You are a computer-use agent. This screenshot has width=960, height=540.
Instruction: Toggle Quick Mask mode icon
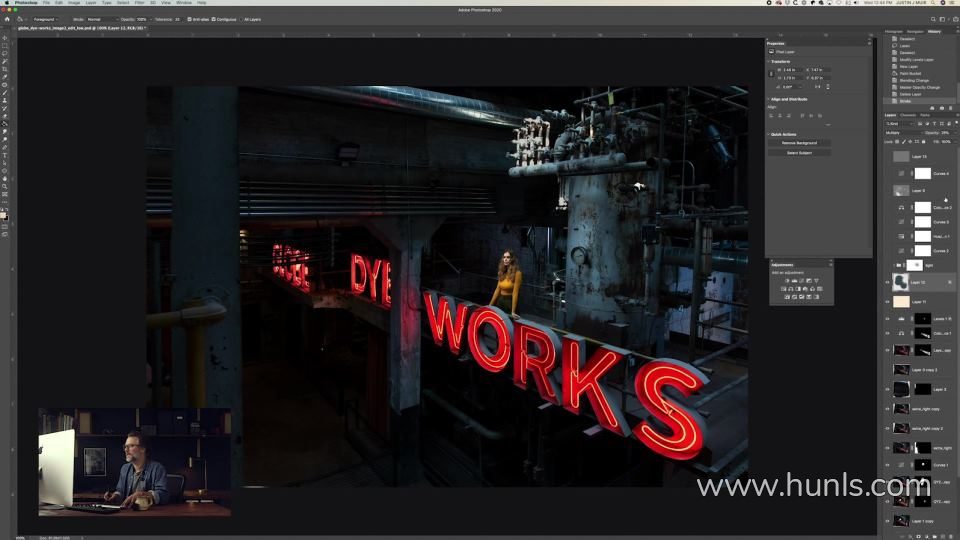pyautogui.click(x=5, y=227)
